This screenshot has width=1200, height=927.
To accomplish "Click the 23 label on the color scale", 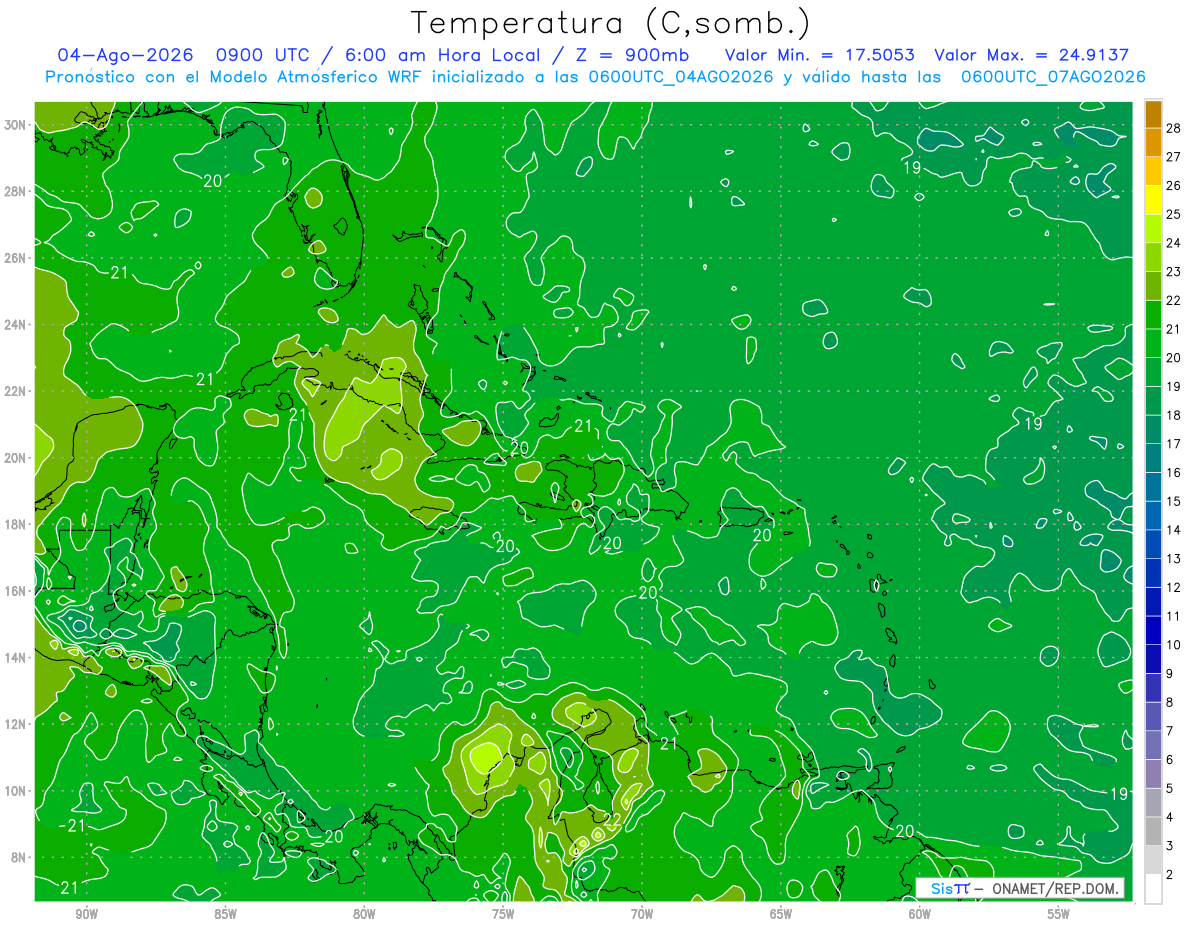I will [x=1175, y=272].
